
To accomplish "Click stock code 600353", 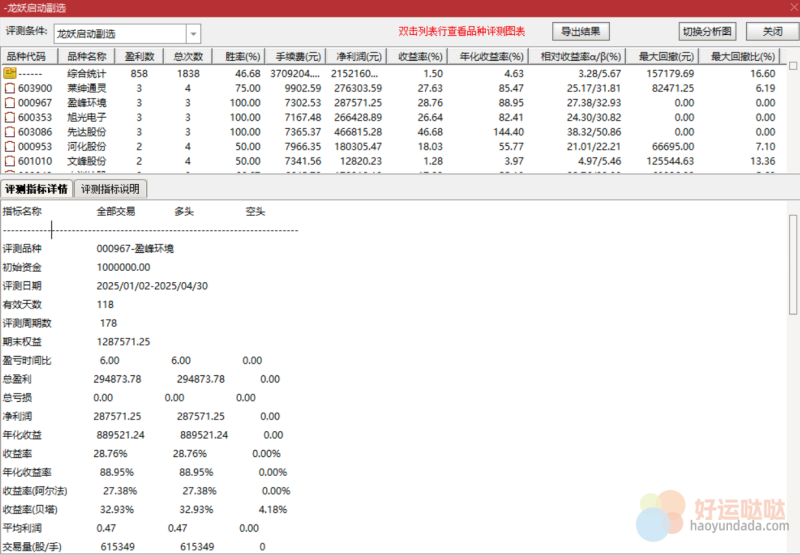I will coord(35,117).
